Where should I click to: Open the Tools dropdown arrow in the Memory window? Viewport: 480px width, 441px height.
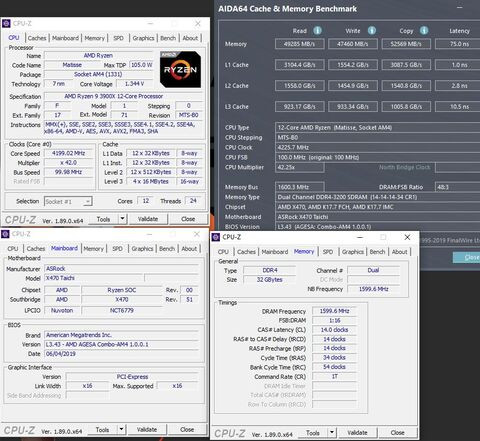coord(332,433)
